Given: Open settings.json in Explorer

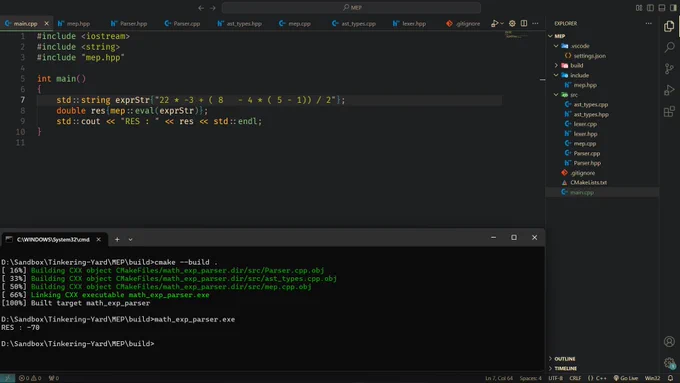Looking at the screenshot, I should pos(589,56).
